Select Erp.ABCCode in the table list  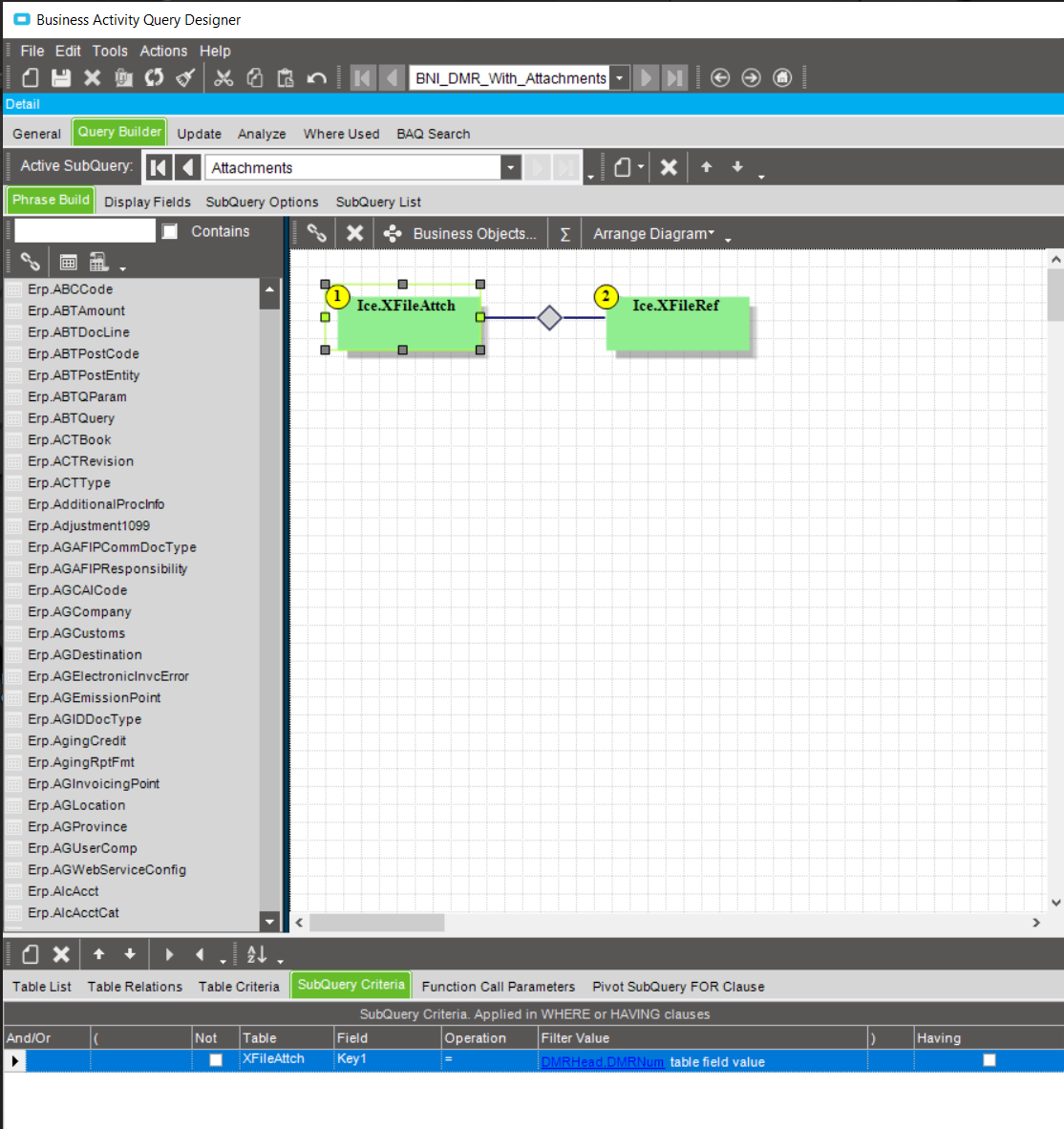[71, 289]
